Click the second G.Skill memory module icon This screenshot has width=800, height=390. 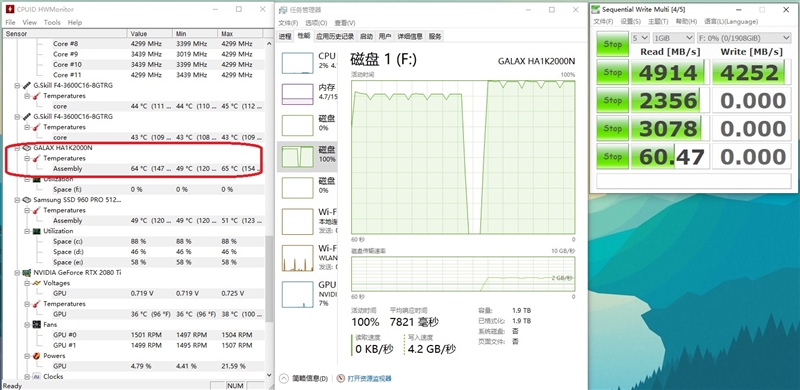27,117
